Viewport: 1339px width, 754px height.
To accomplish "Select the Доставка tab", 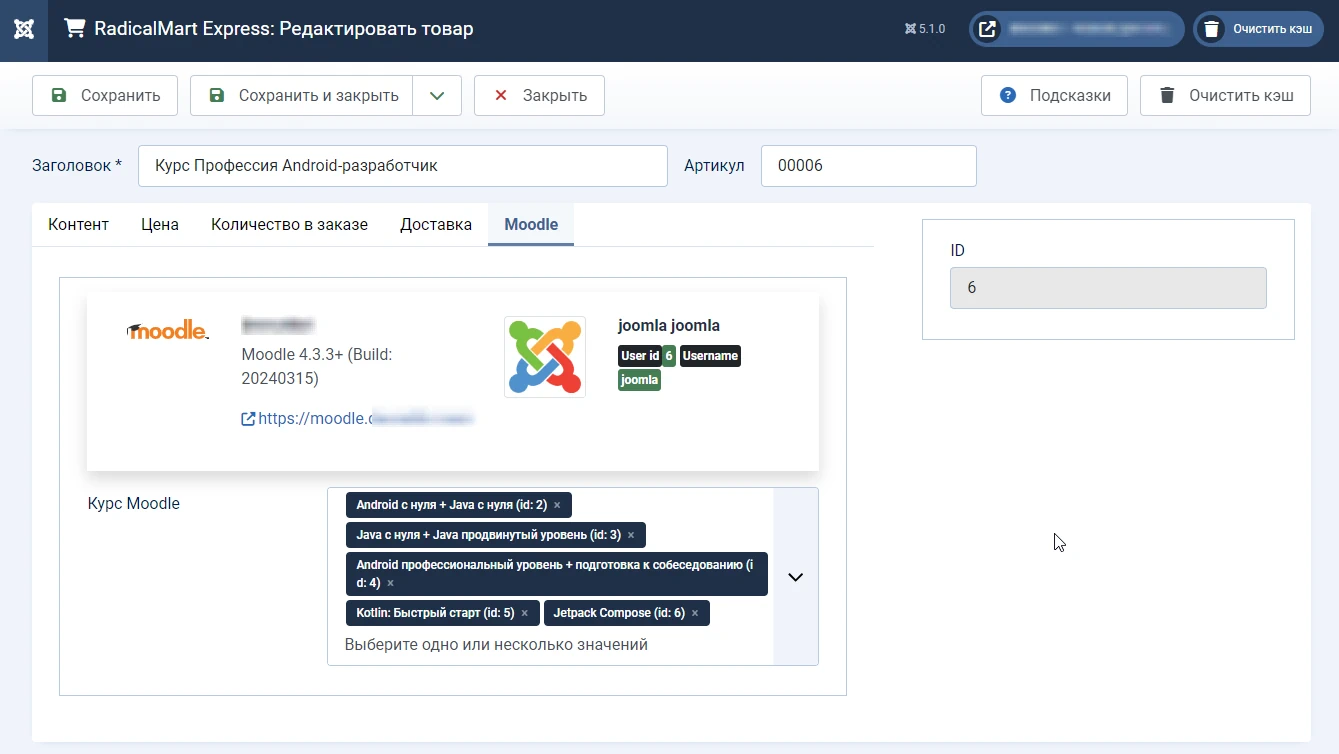I will (436, 225).
